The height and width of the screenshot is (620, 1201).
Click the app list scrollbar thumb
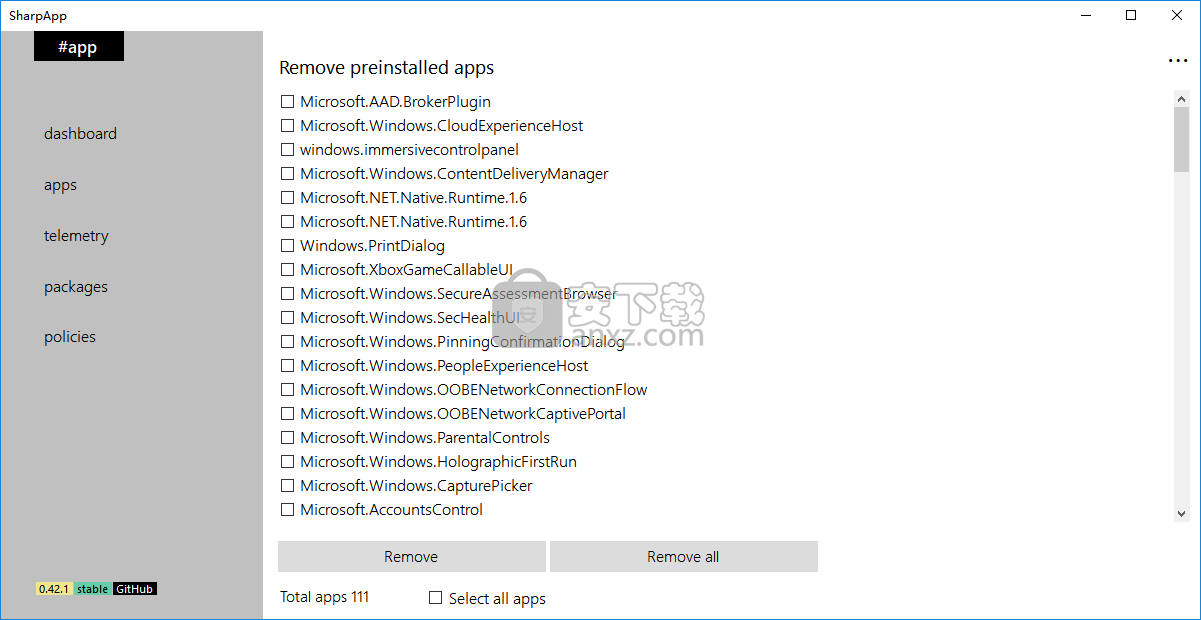(1181, 140)
